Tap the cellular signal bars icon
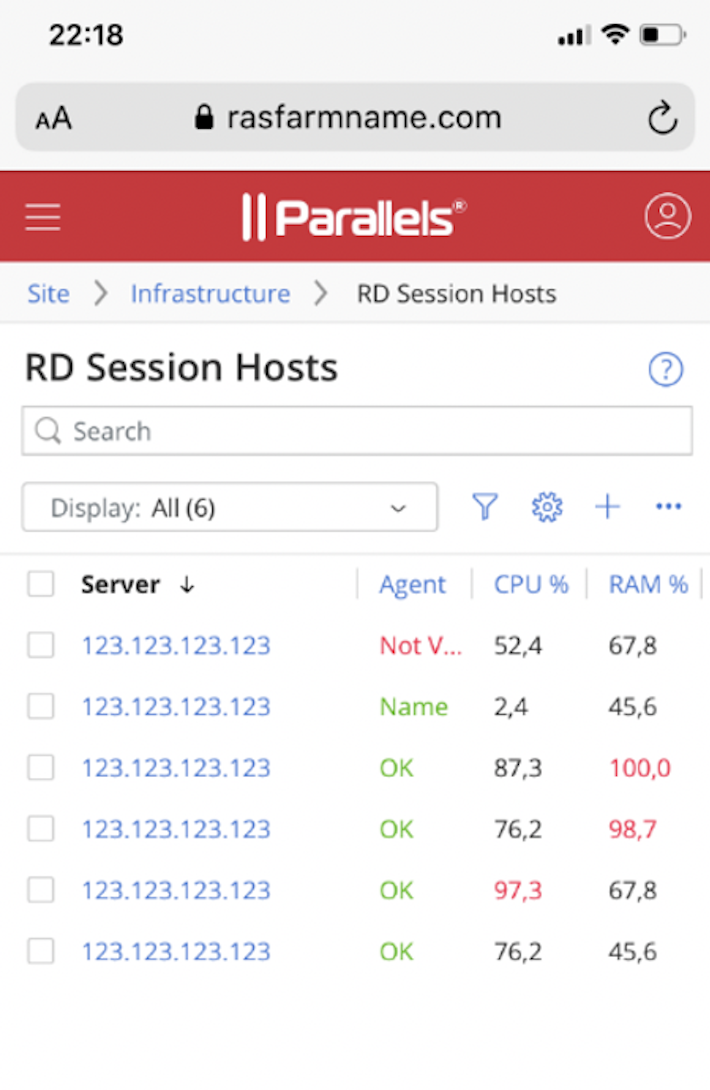The width and height of the screenshot is (710, 1090). (574, 35)
